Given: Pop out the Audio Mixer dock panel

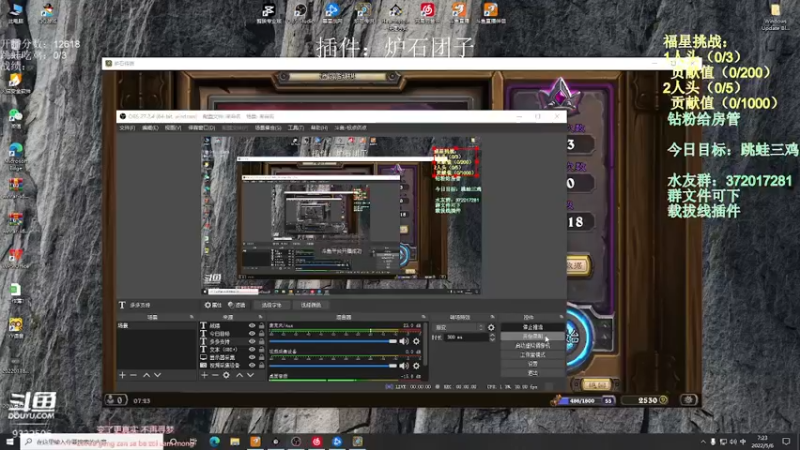Looking at the screenshot, I should tap(423, 317).
